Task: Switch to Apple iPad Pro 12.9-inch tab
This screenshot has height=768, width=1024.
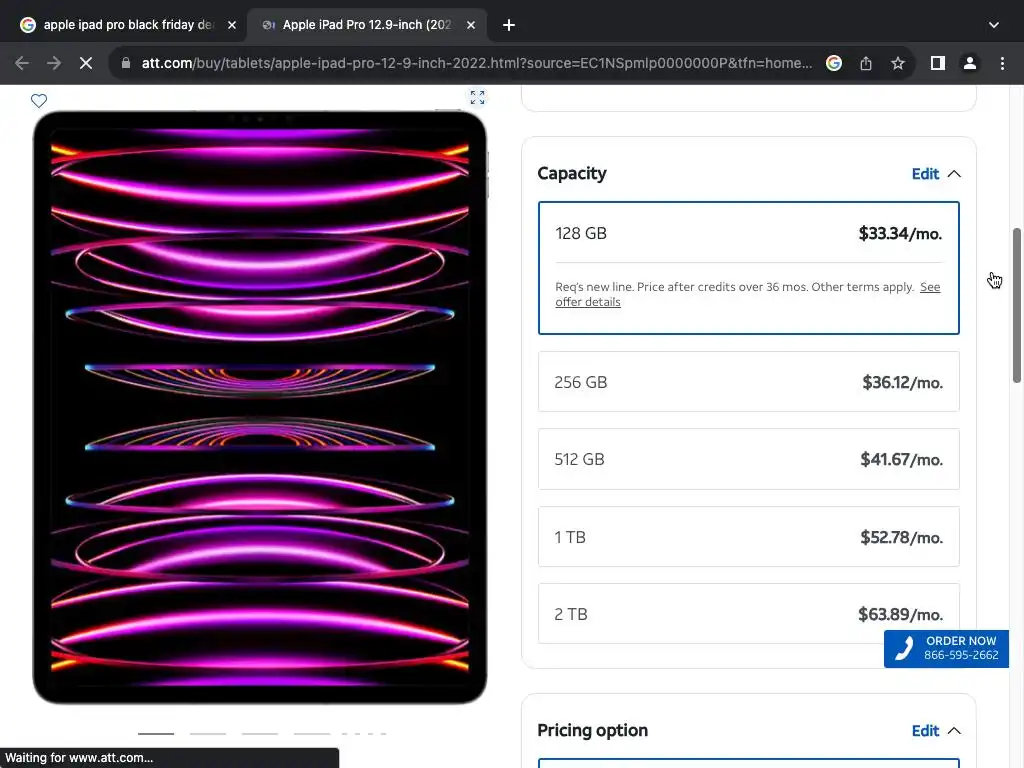Action: click(x=368, y=25)
